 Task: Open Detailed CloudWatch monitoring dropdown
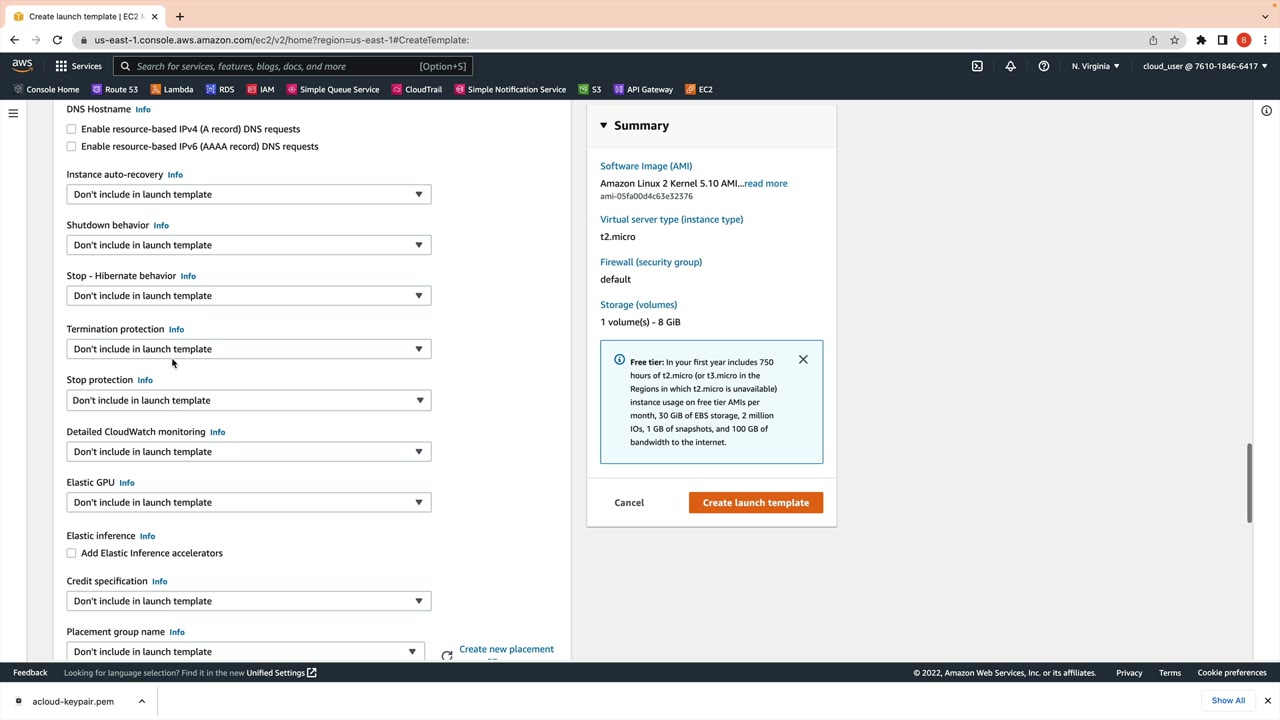(x=249, y=452)
